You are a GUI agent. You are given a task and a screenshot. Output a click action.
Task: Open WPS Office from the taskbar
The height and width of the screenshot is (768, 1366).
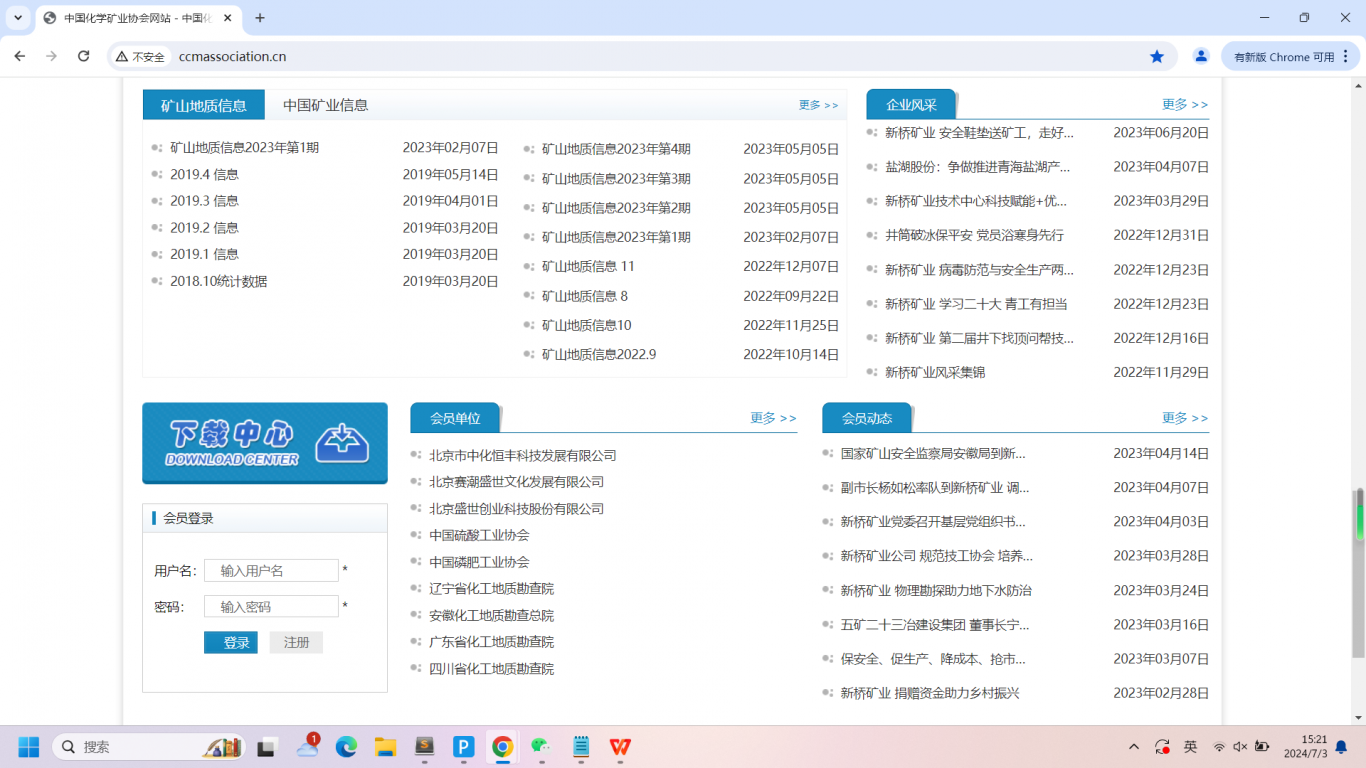tap(620, 747)
